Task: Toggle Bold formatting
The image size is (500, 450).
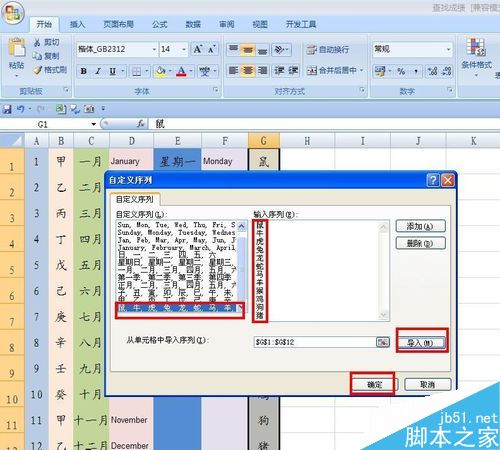Action: pos(84,71)
